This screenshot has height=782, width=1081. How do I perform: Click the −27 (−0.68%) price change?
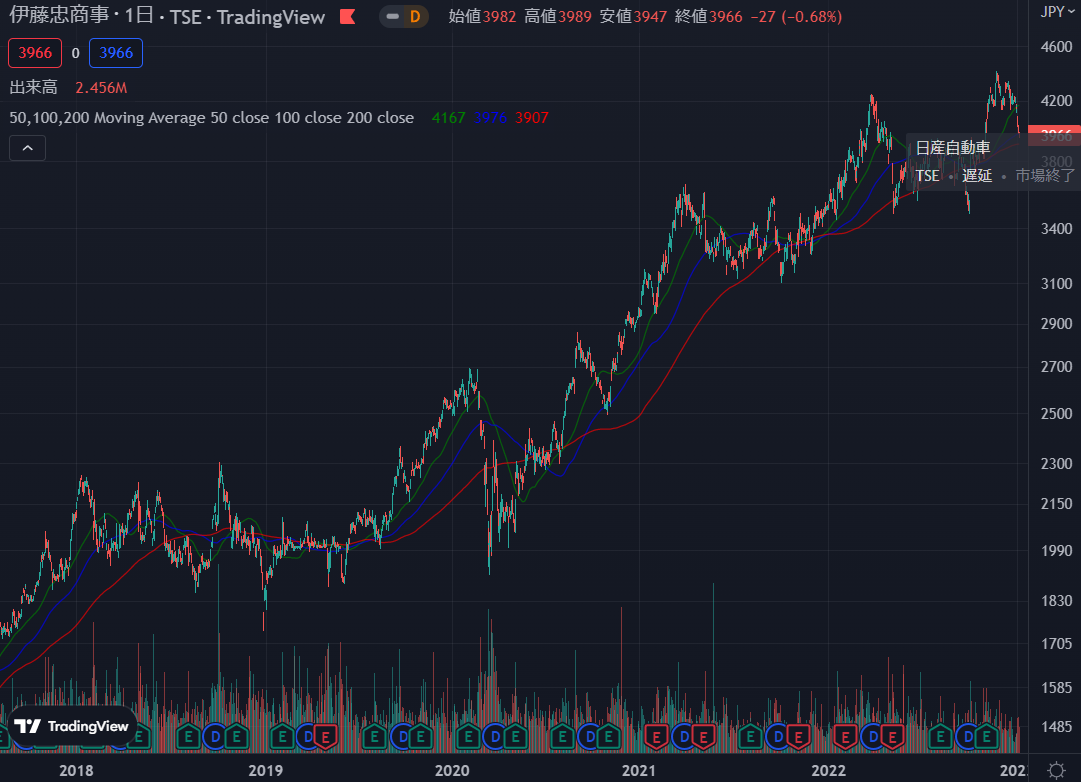(x=796, y=17)
